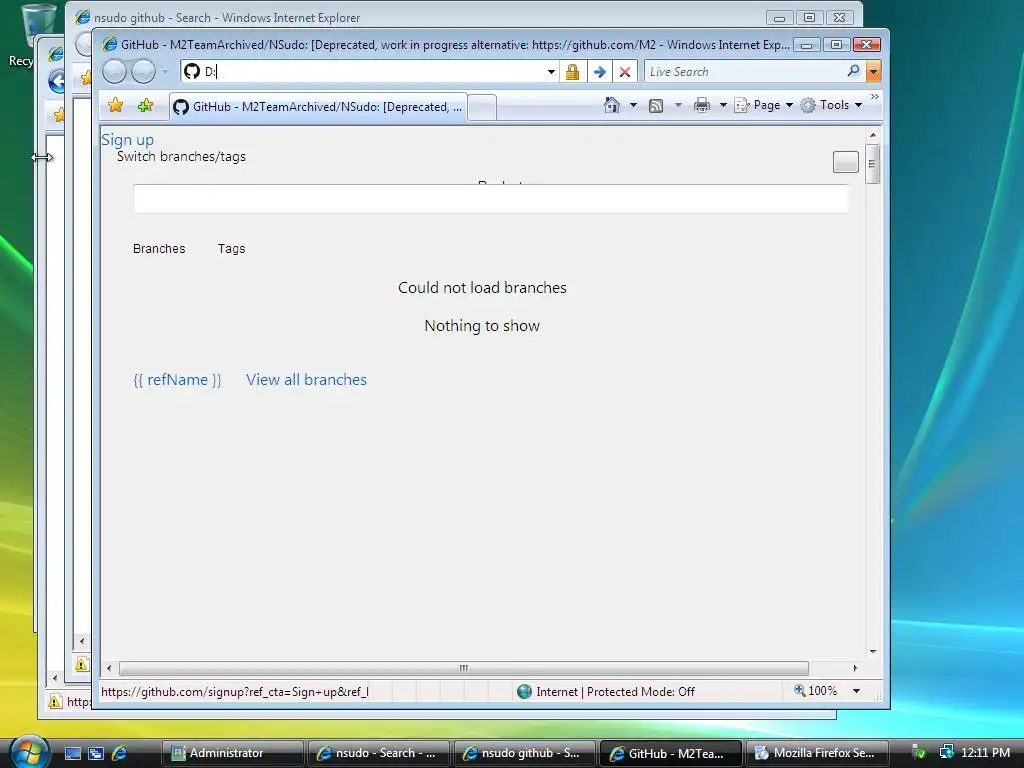Switch to Mozilla Firefox Setup taskbar item
This screenshot has height=768, width=1024.
point(818,753)
